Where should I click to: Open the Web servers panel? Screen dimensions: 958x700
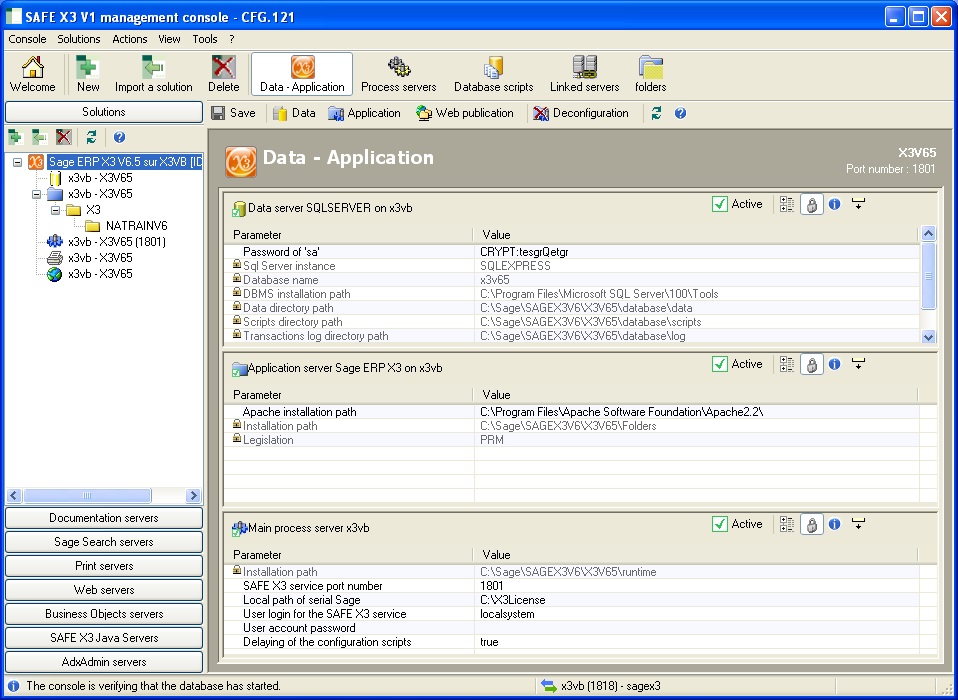104,590
